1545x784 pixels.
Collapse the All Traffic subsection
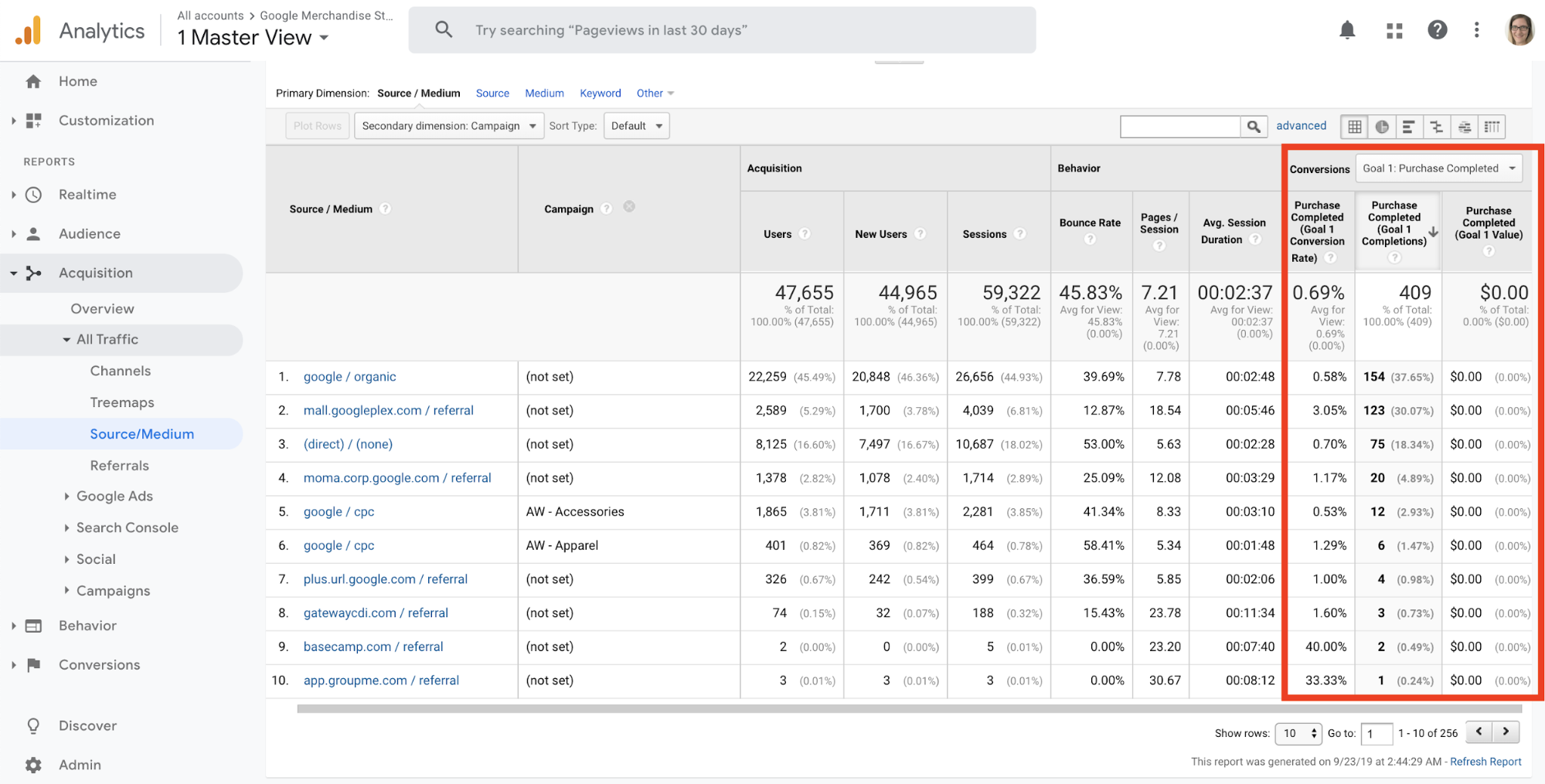click(x=66, y=340)
